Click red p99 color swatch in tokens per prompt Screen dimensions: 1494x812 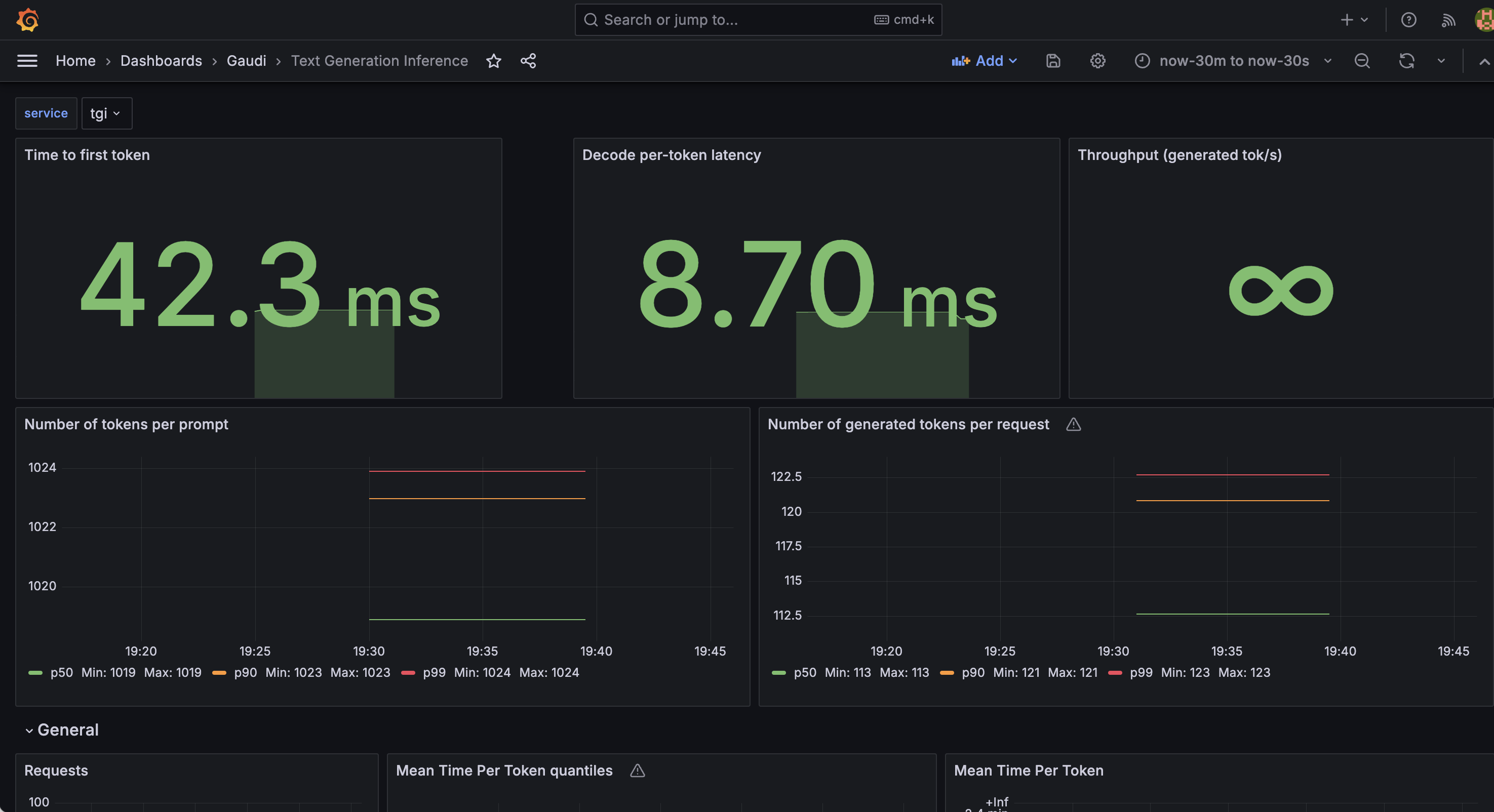point(408,672)
